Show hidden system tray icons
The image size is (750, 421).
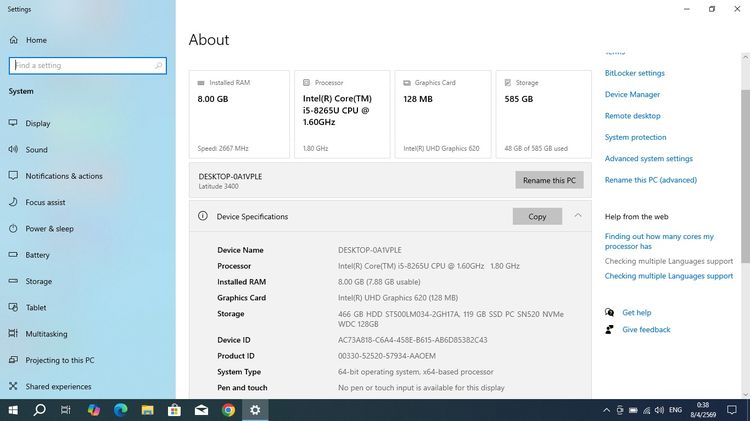tap(607, 410)
